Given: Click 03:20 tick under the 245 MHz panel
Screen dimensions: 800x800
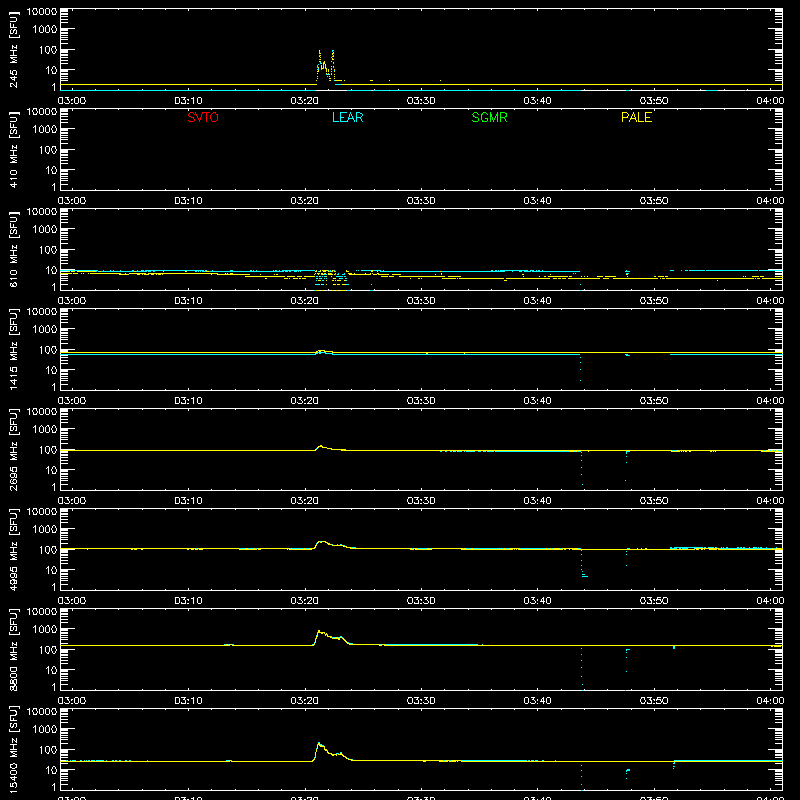Looking at the screenshot, I should [x=305, y=101].
